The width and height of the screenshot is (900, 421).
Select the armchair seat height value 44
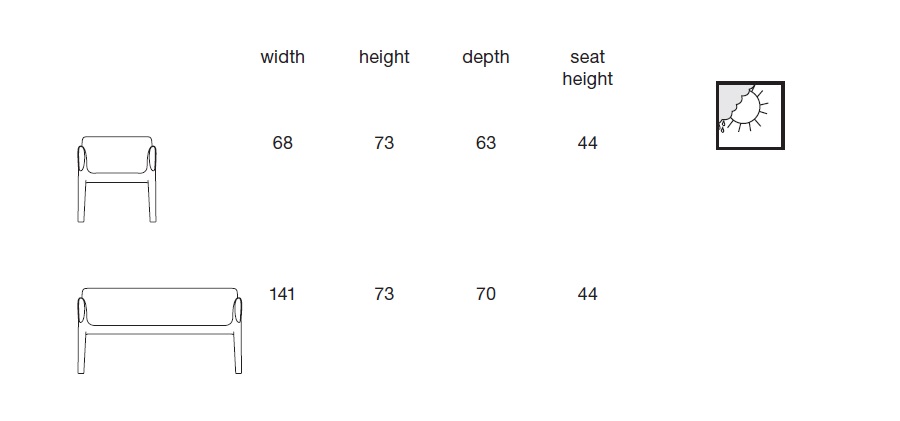tap(587, 142)
